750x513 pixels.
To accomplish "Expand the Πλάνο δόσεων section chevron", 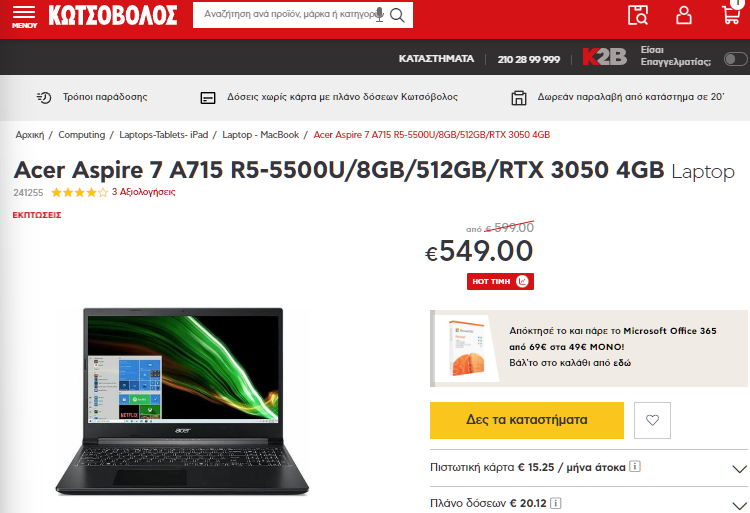I will [739, 505].
